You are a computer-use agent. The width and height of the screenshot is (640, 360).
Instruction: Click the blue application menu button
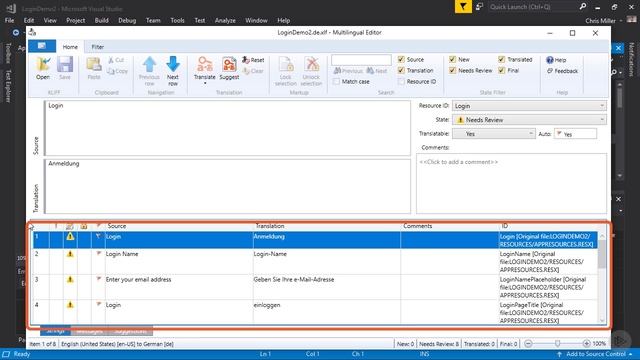[x=42, y=46]
